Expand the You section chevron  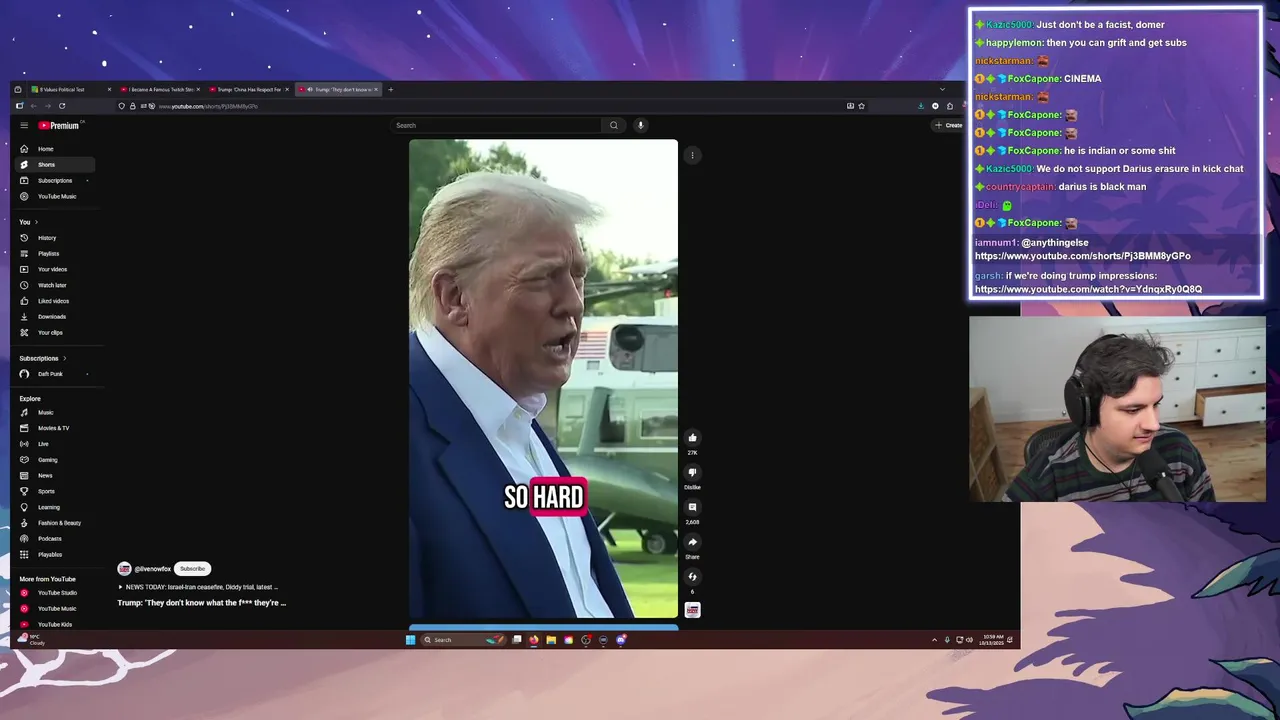pos(36,222)
